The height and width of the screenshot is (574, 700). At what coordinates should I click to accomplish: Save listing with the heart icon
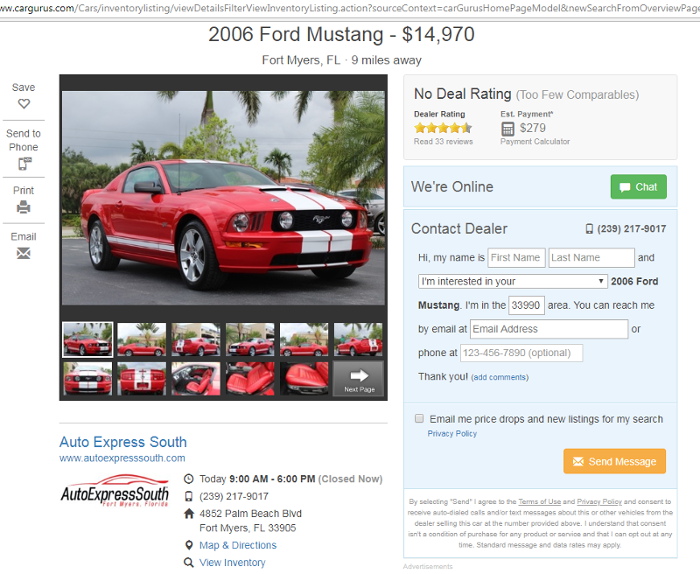coord(24,104)
